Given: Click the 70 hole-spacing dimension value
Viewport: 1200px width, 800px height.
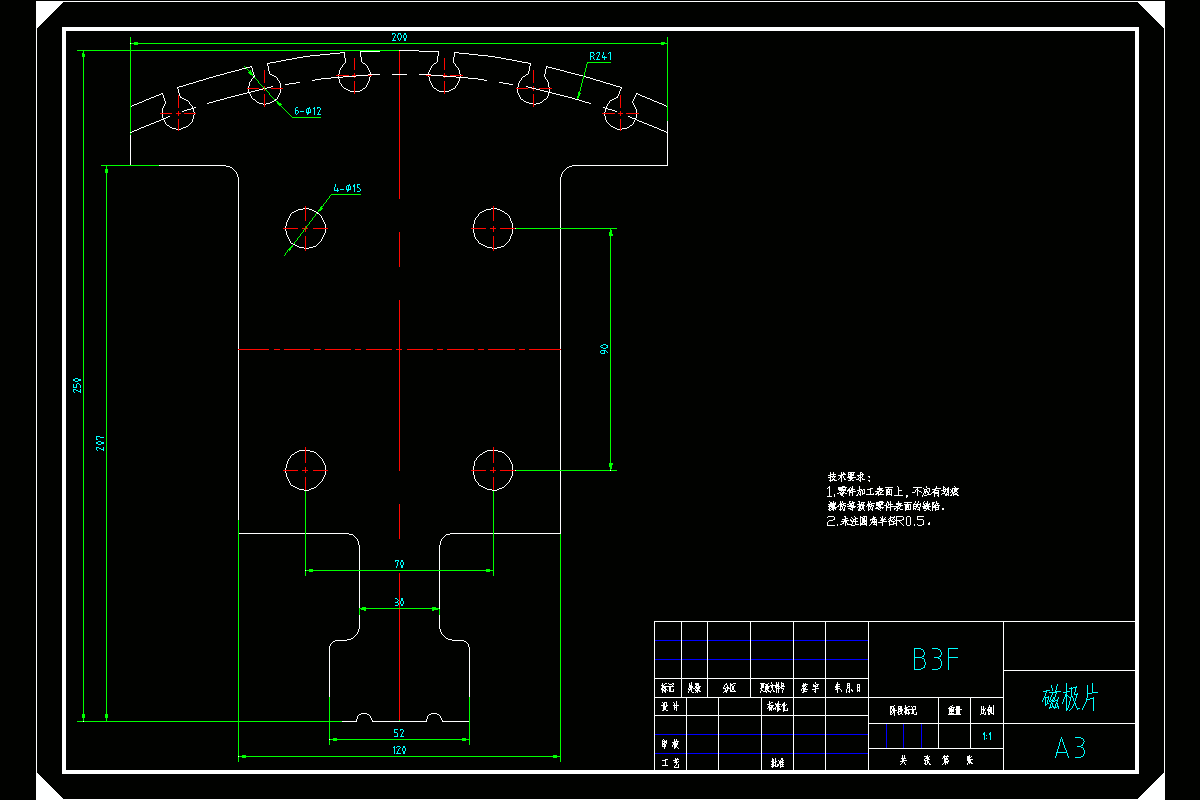Looking at the screenshot, I should pos(399,565).
